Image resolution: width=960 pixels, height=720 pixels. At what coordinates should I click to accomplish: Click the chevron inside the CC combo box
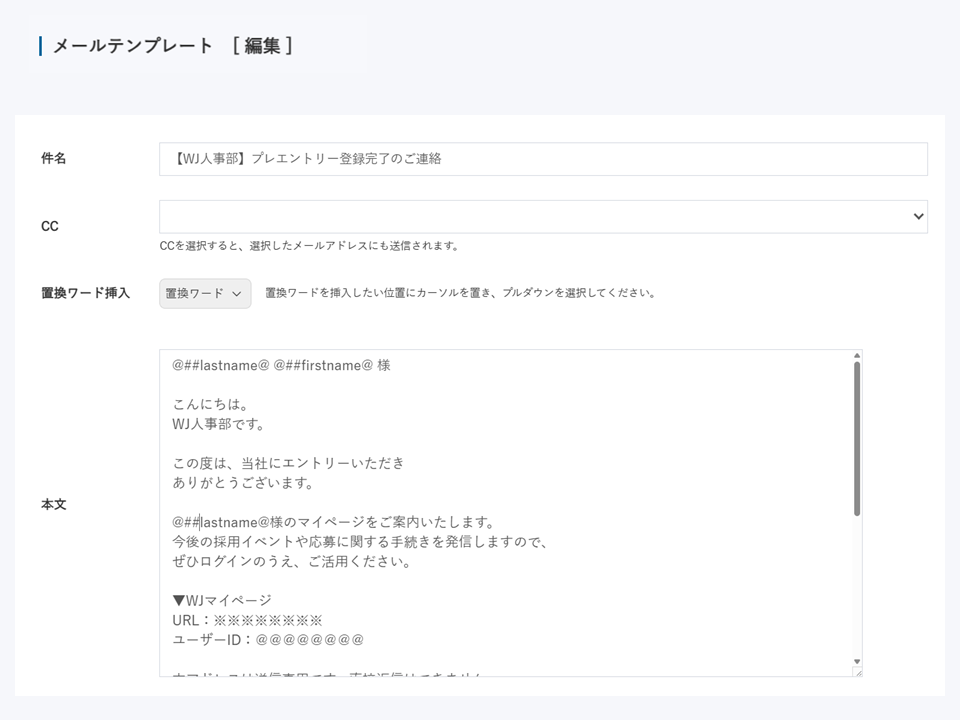[917, 216]
